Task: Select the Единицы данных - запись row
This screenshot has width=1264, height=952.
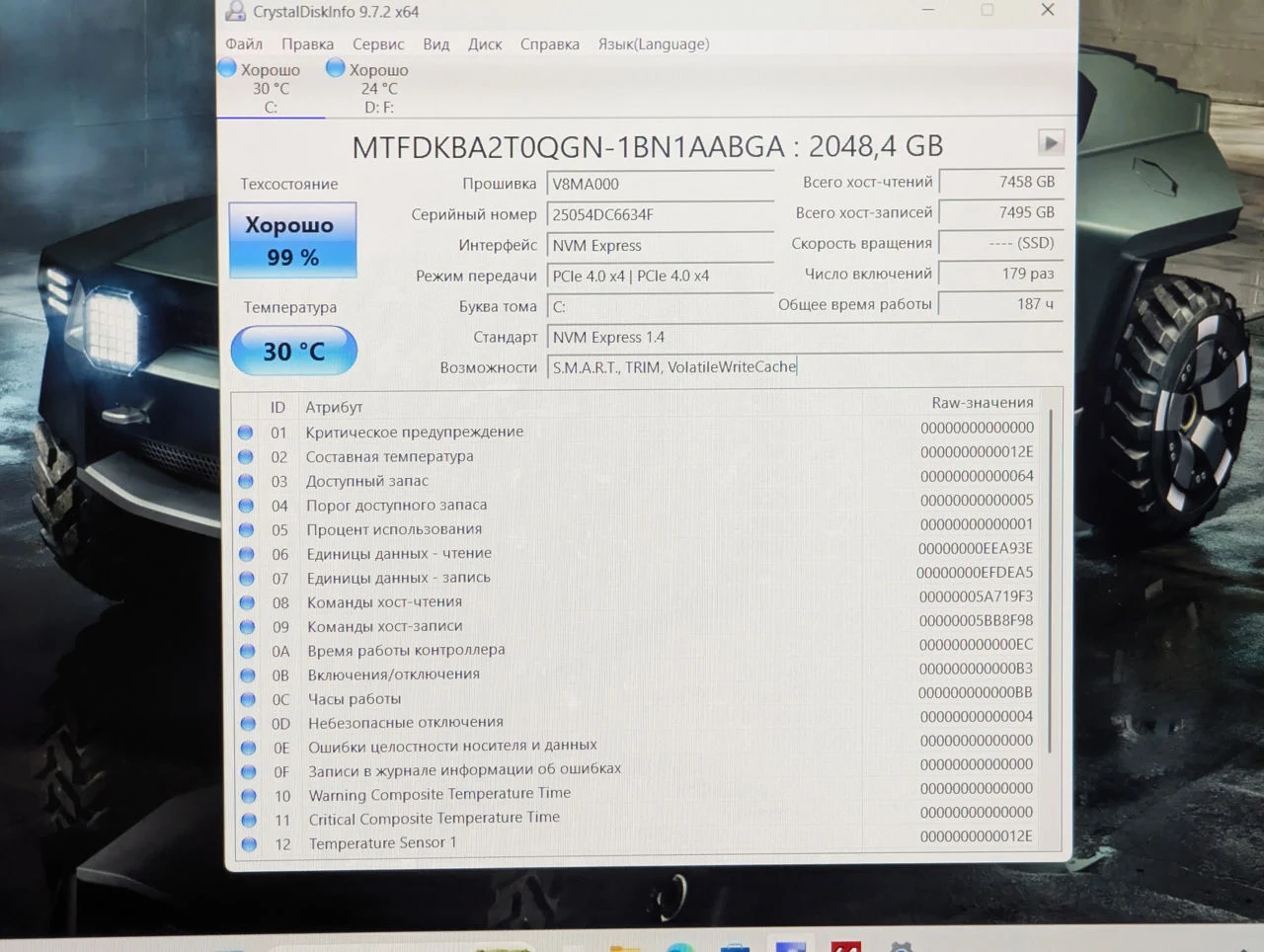Action: point(637,576)
